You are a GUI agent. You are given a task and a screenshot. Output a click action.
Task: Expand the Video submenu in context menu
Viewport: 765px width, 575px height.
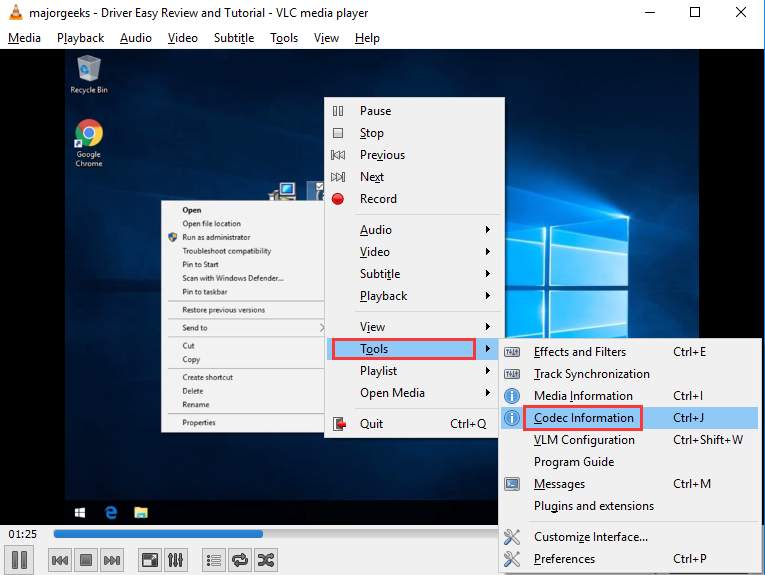(414, 252)
